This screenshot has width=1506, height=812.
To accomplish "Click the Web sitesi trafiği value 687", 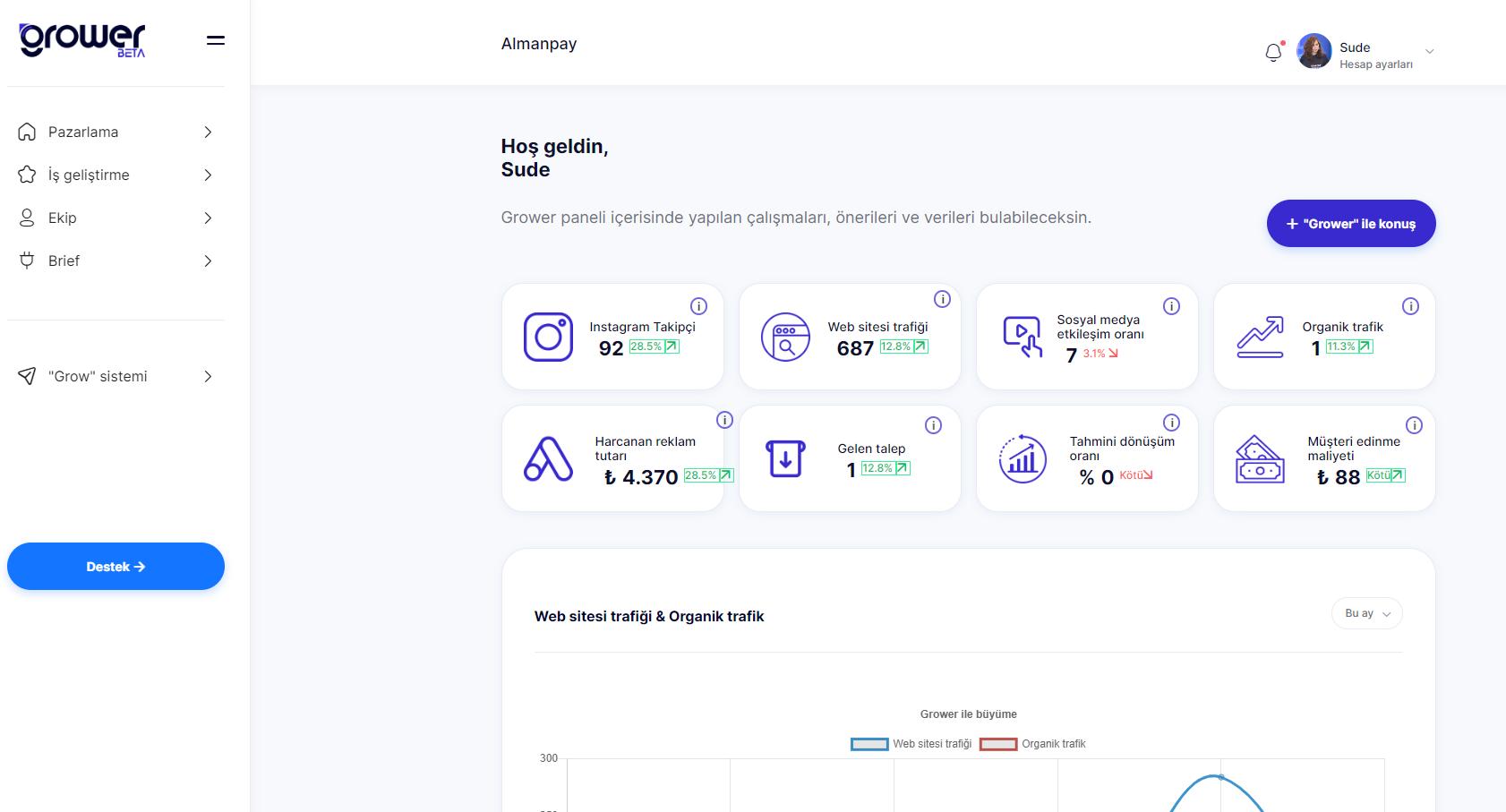I will coord(855,348).
